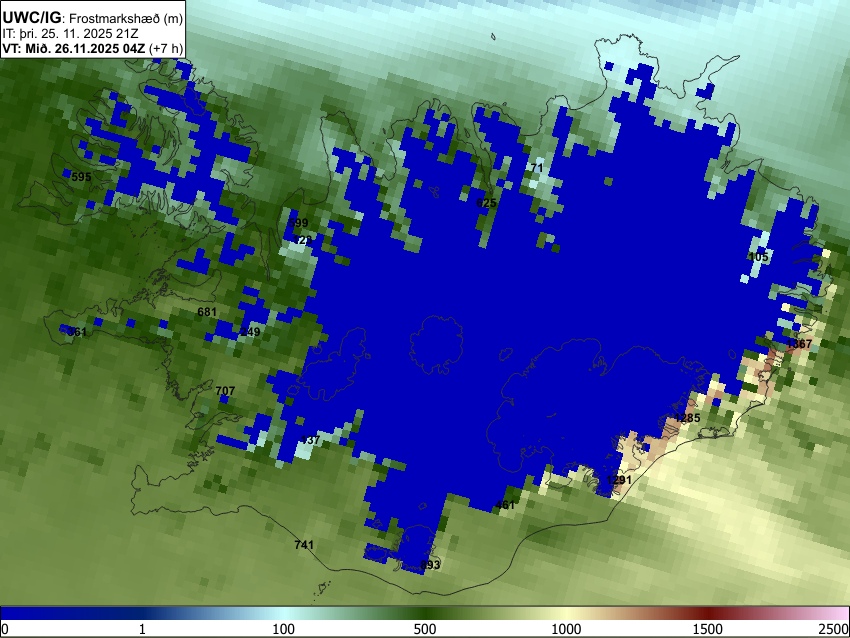Click the legend tick label 1000
The height and width of the screenshot is (638, 850).
(x=566, y=629)
